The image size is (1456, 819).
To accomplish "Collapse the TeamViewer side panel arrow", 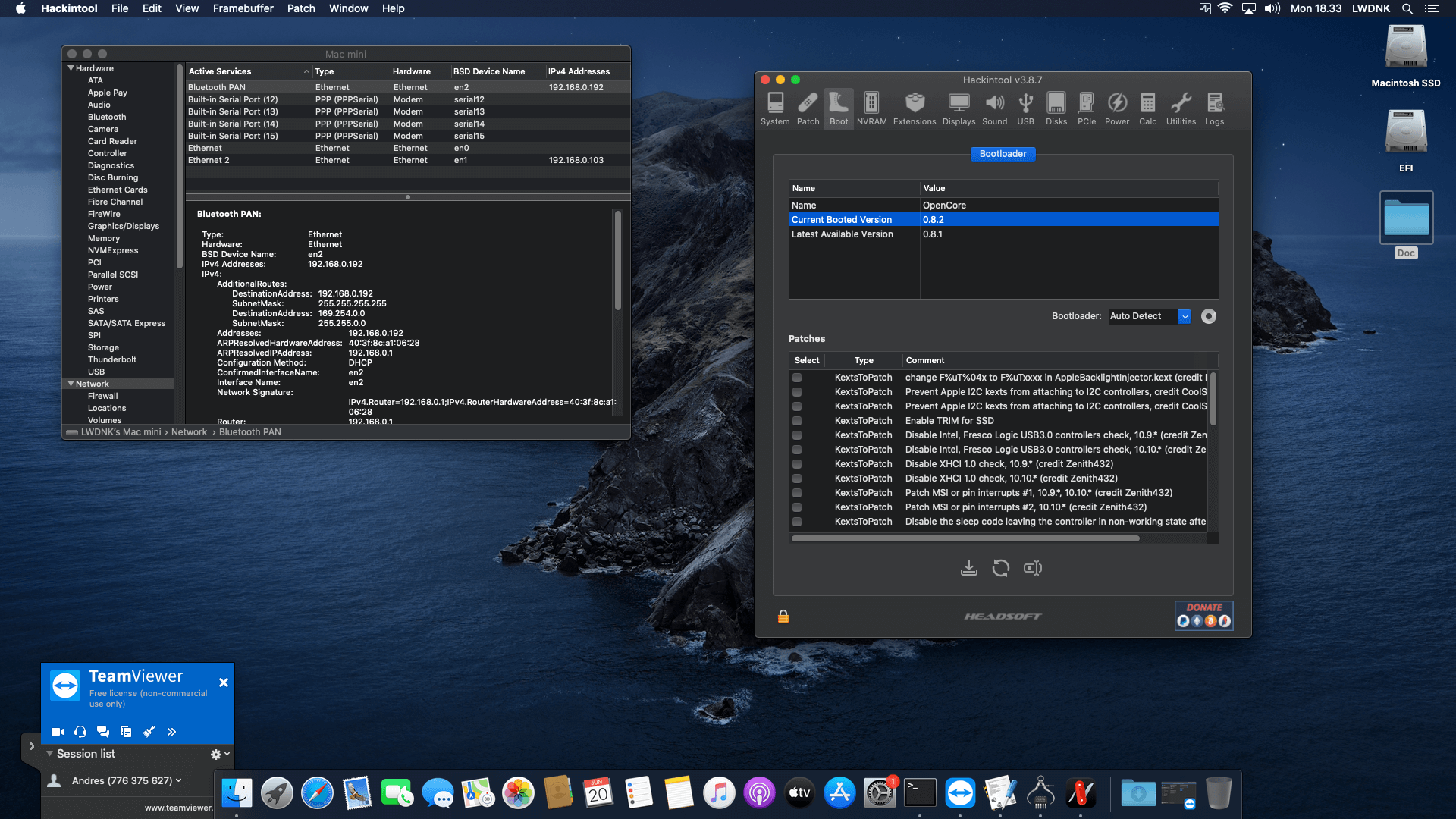I will pyautogui.click(x=31, y=746).
